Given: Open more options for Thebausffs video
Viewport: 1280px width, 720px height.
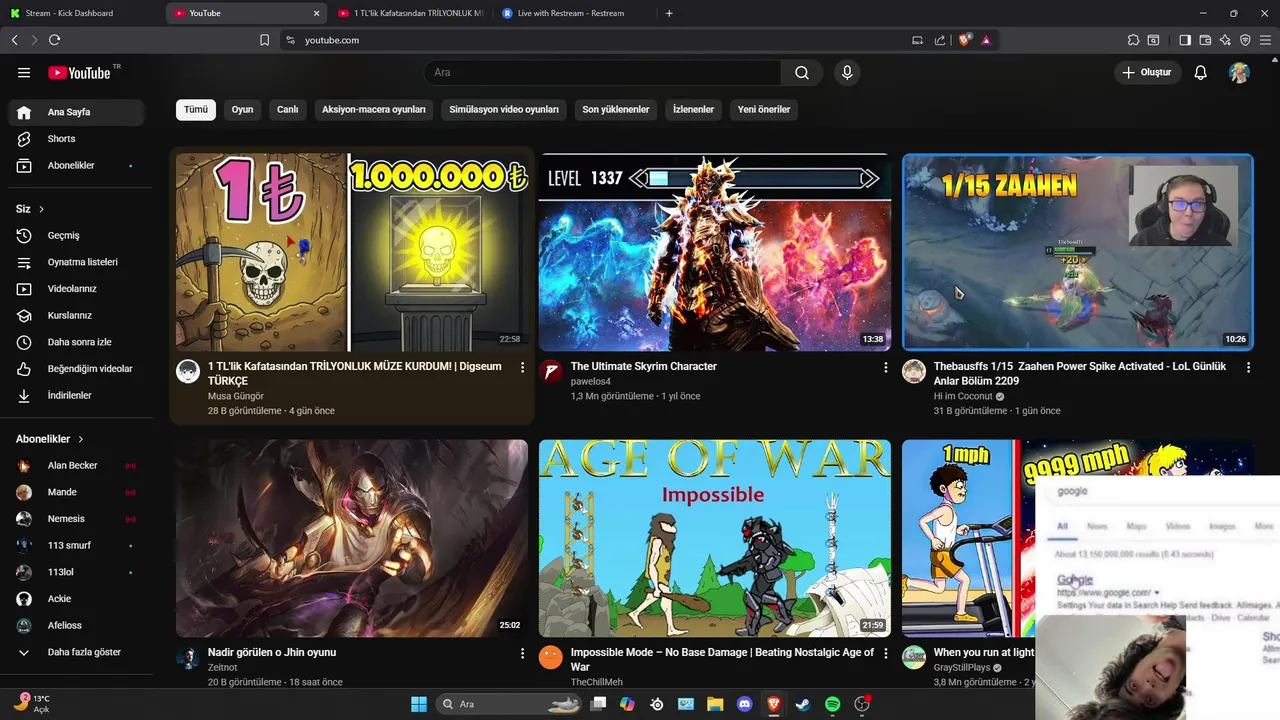Looking at the screenshot, I should (1248, 367).
